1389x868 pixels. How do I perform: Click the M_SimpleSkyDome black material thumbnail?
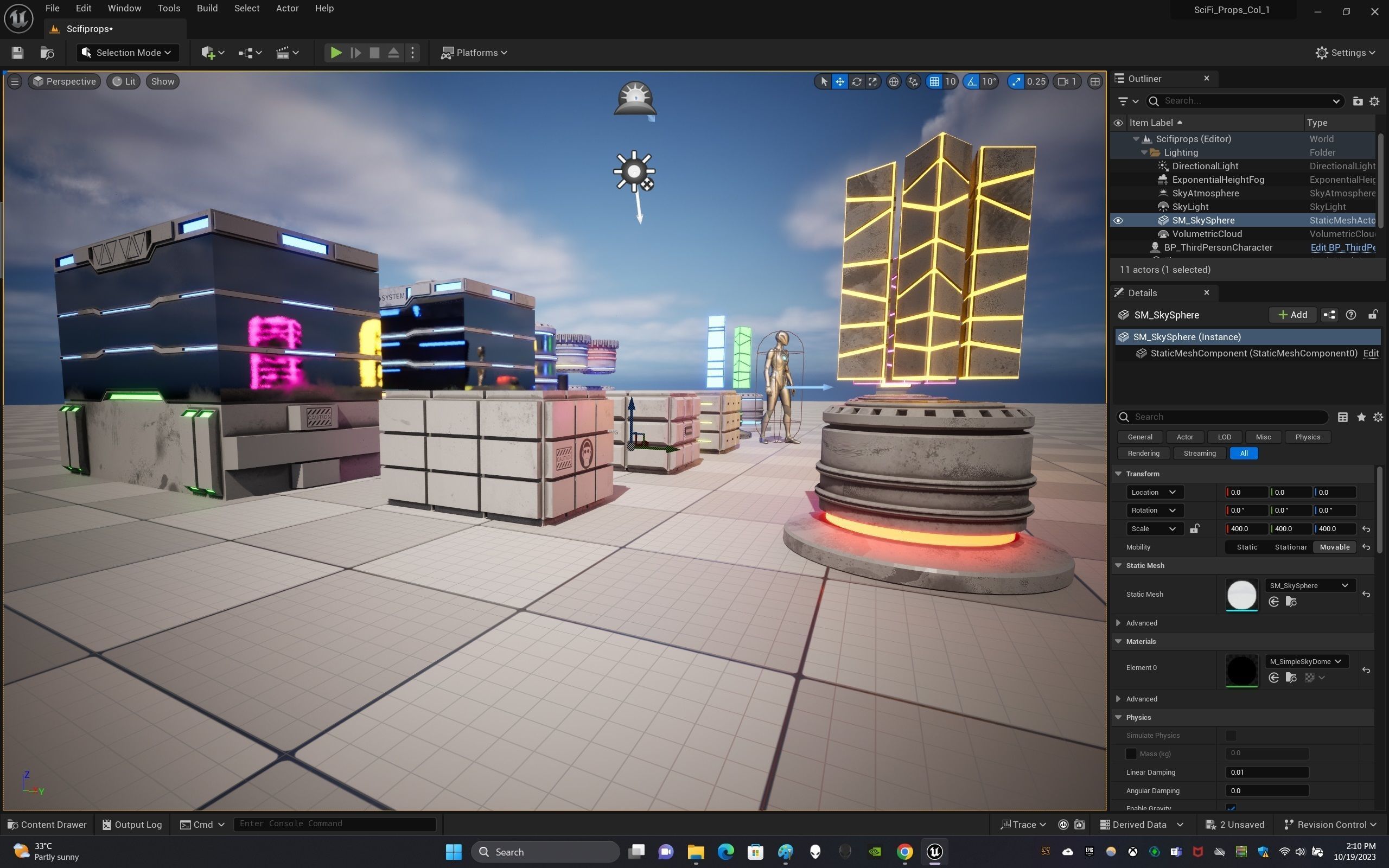coord(1241,669)
